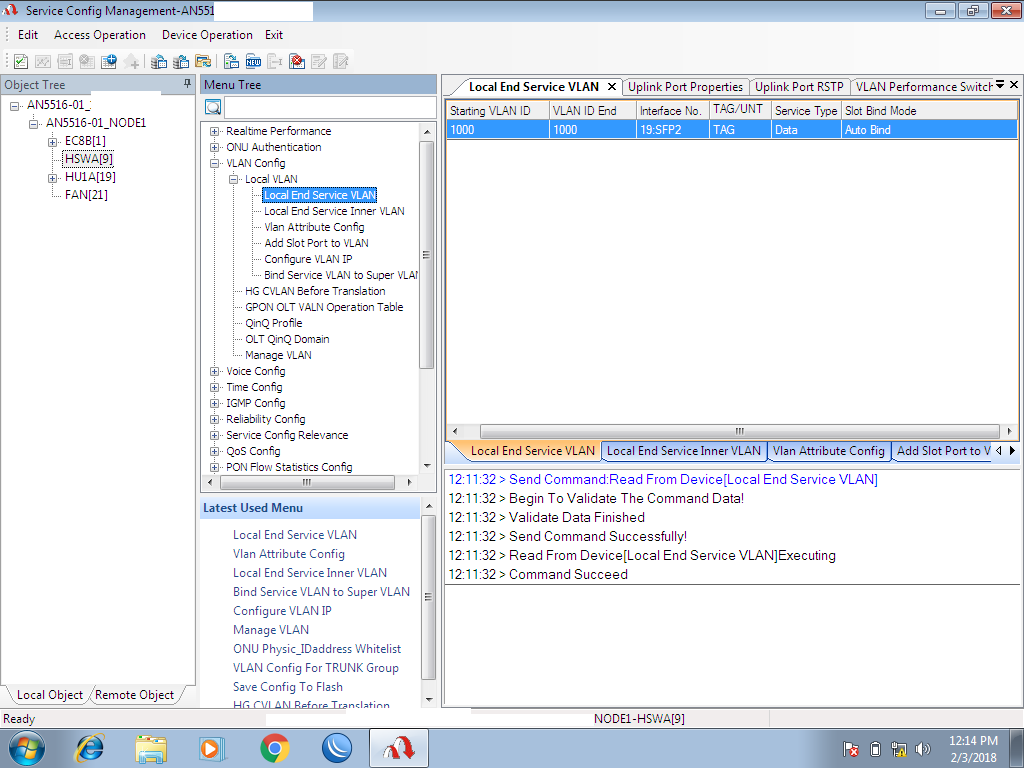1024x768 pixels.
Task: Expand the HU1A[19] tree node
Action: [52, 178]
